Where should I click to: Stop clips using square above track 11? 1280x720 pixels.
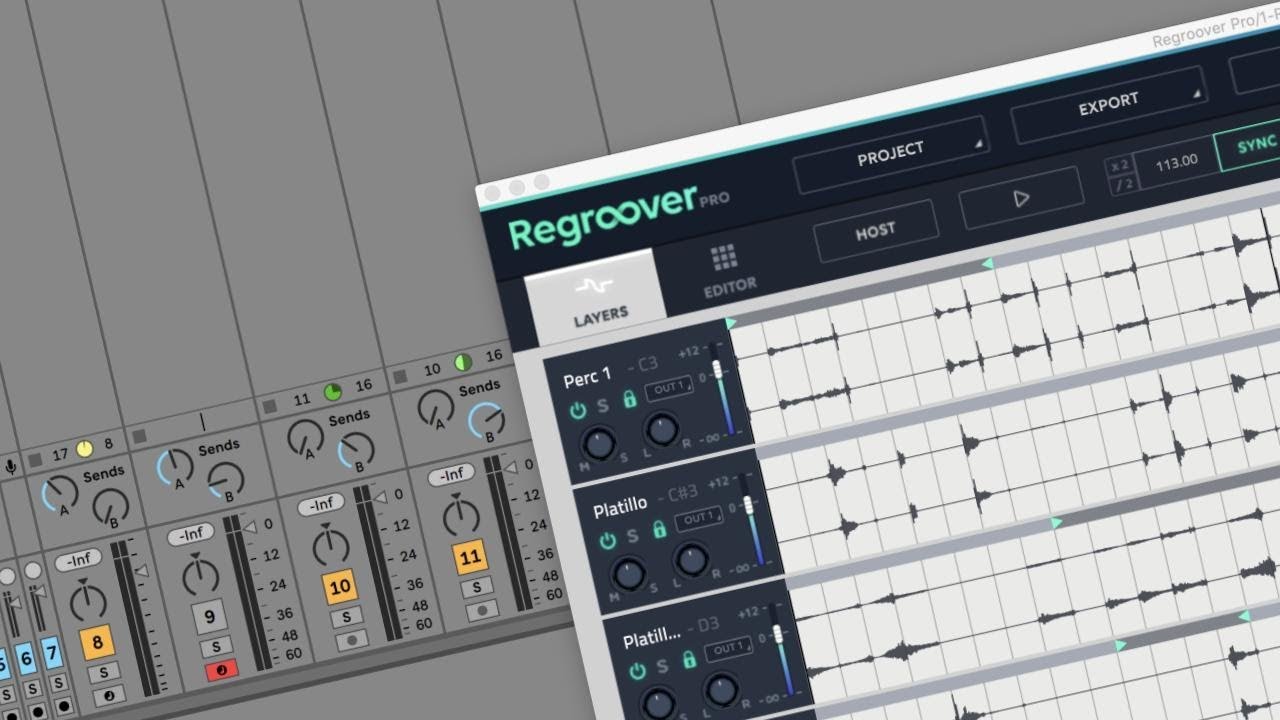400,377
